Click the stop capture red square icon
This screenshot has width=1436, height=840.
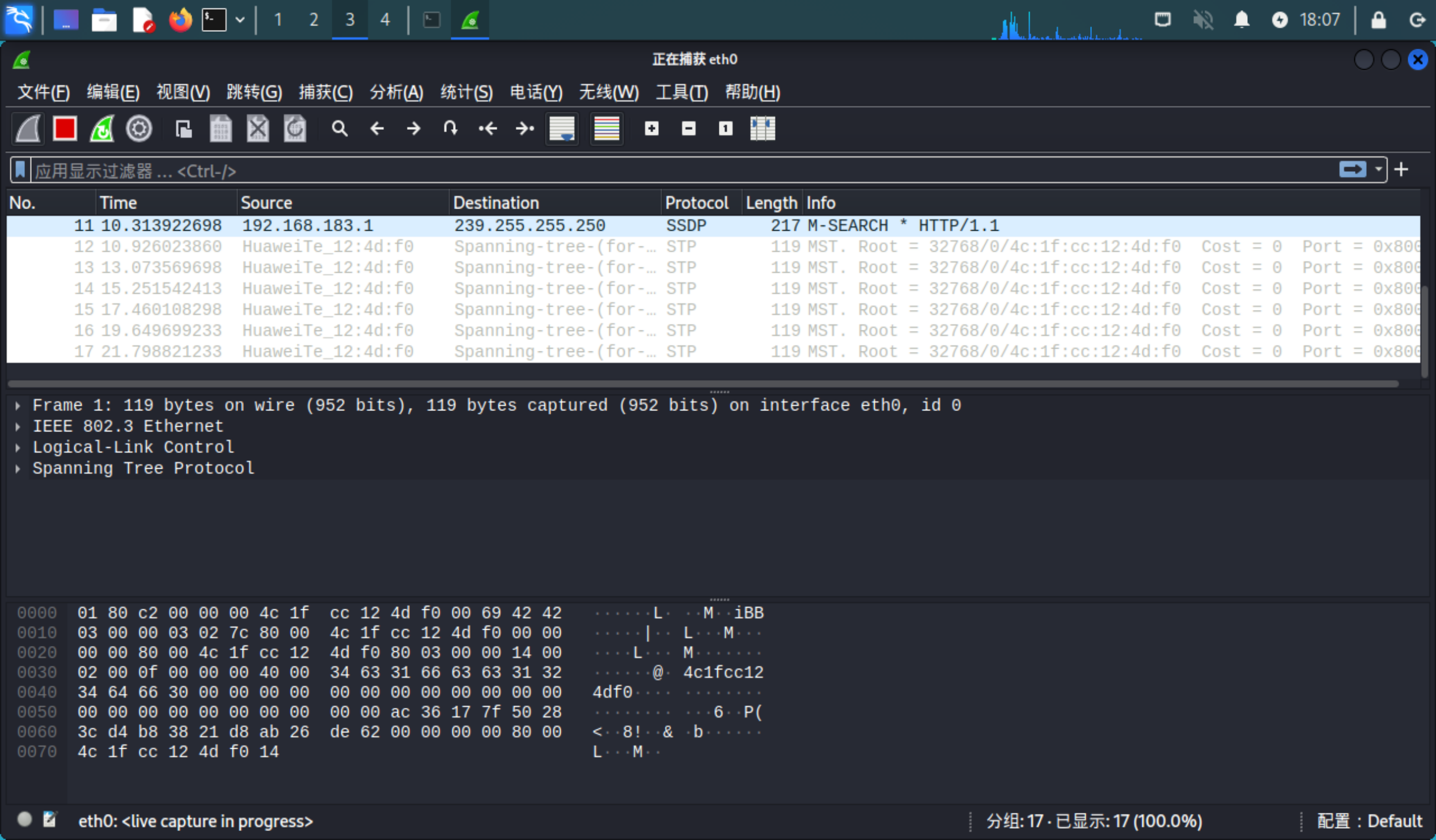tap(65, 128)
